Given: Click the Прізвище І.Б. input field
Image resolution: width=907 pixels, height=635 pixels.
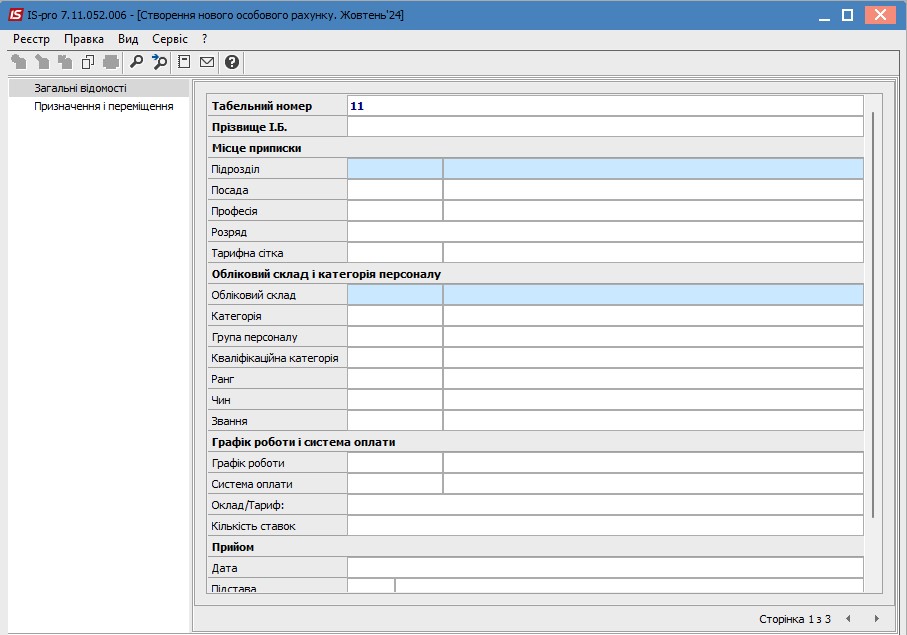Looking at the screenshot, I should click(605, 127).
